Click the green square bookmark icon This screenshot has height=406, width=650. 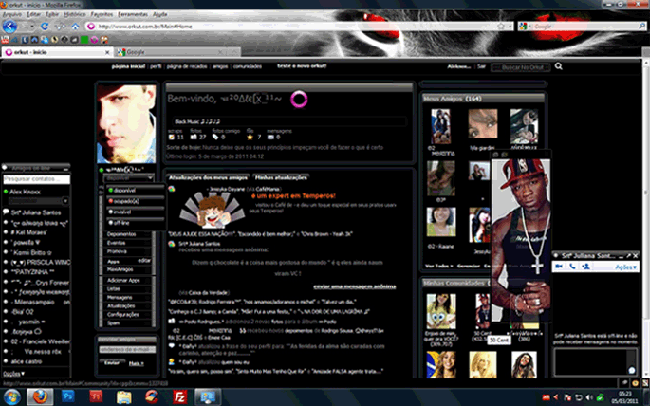pyautogui.click(x=85, y=40)
